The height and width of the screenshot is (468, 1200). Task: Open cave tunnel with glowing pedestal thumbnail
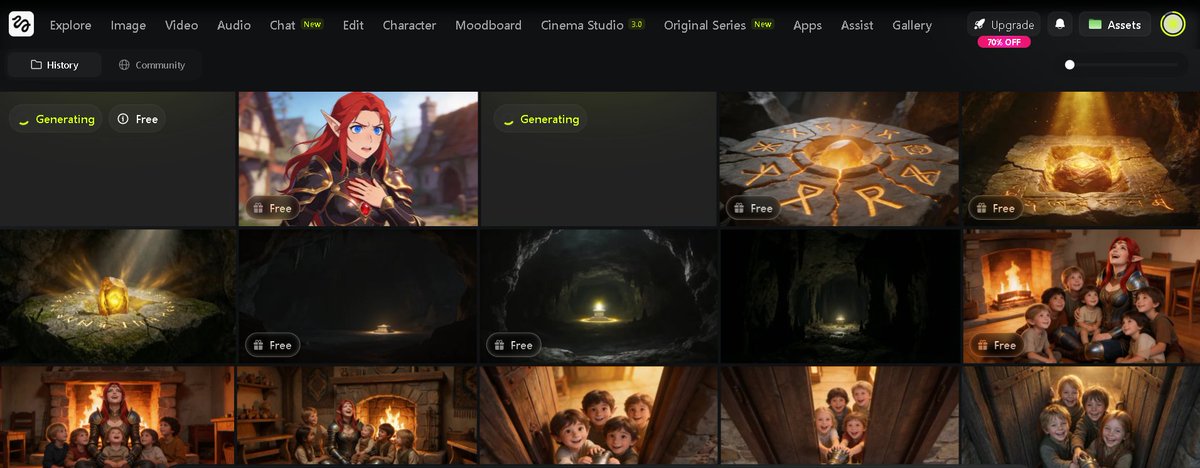point(598,296)
